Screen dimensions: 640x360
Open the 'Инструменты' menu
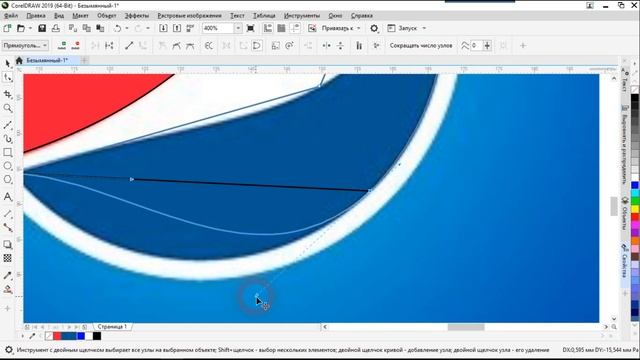coord(302,16)
